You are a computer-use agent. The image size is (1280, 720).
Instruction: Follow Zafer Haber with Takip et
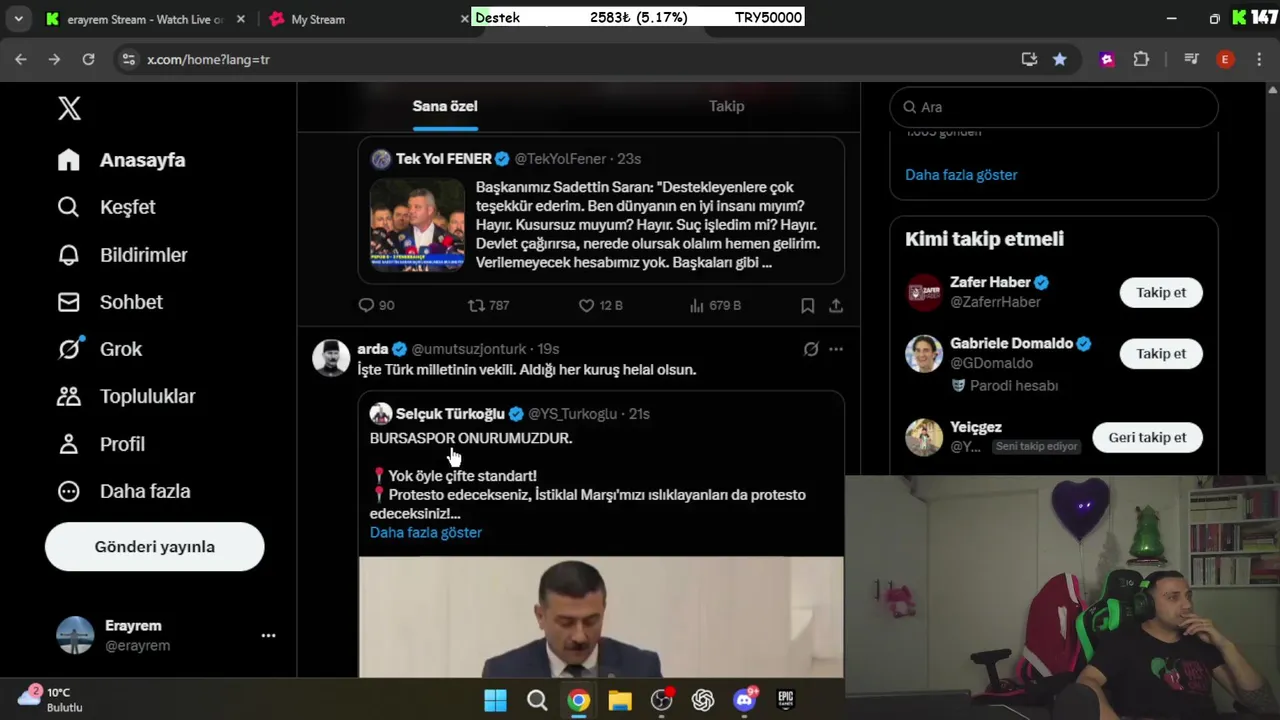(x=1161, y=293)
